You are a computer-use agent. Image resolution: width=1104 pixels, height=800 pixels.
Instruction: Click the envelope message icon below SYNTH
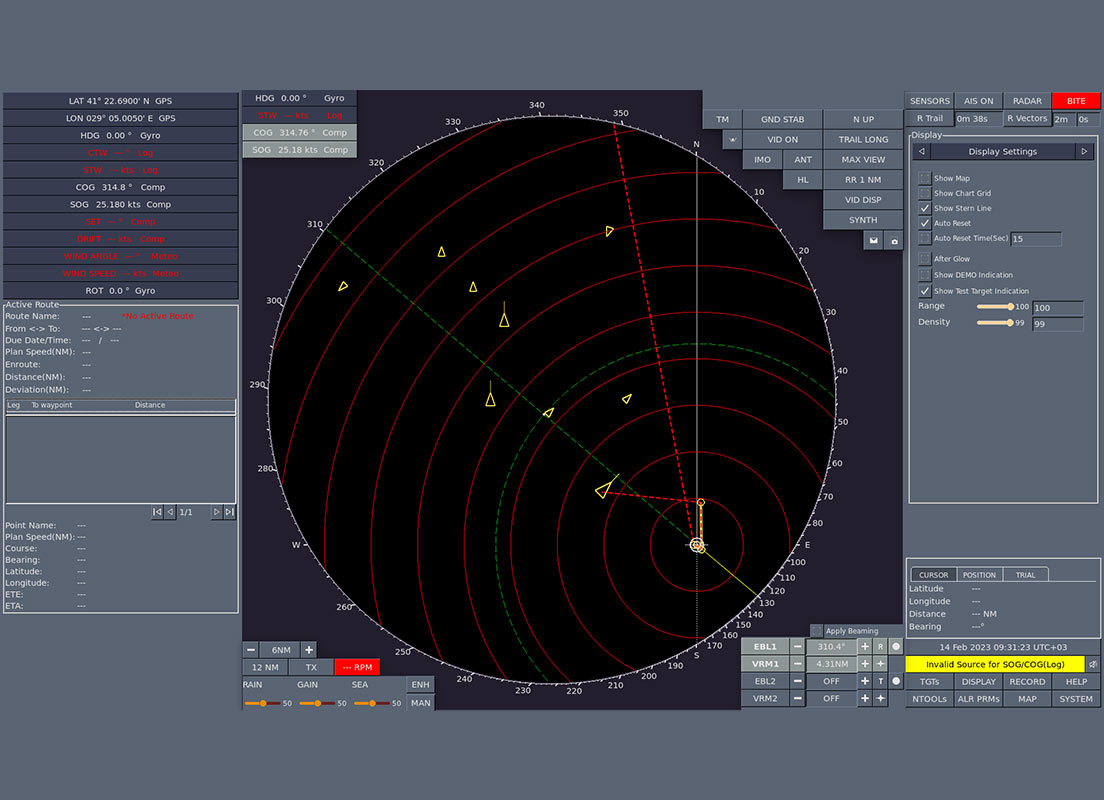click(x=873, y=240)
